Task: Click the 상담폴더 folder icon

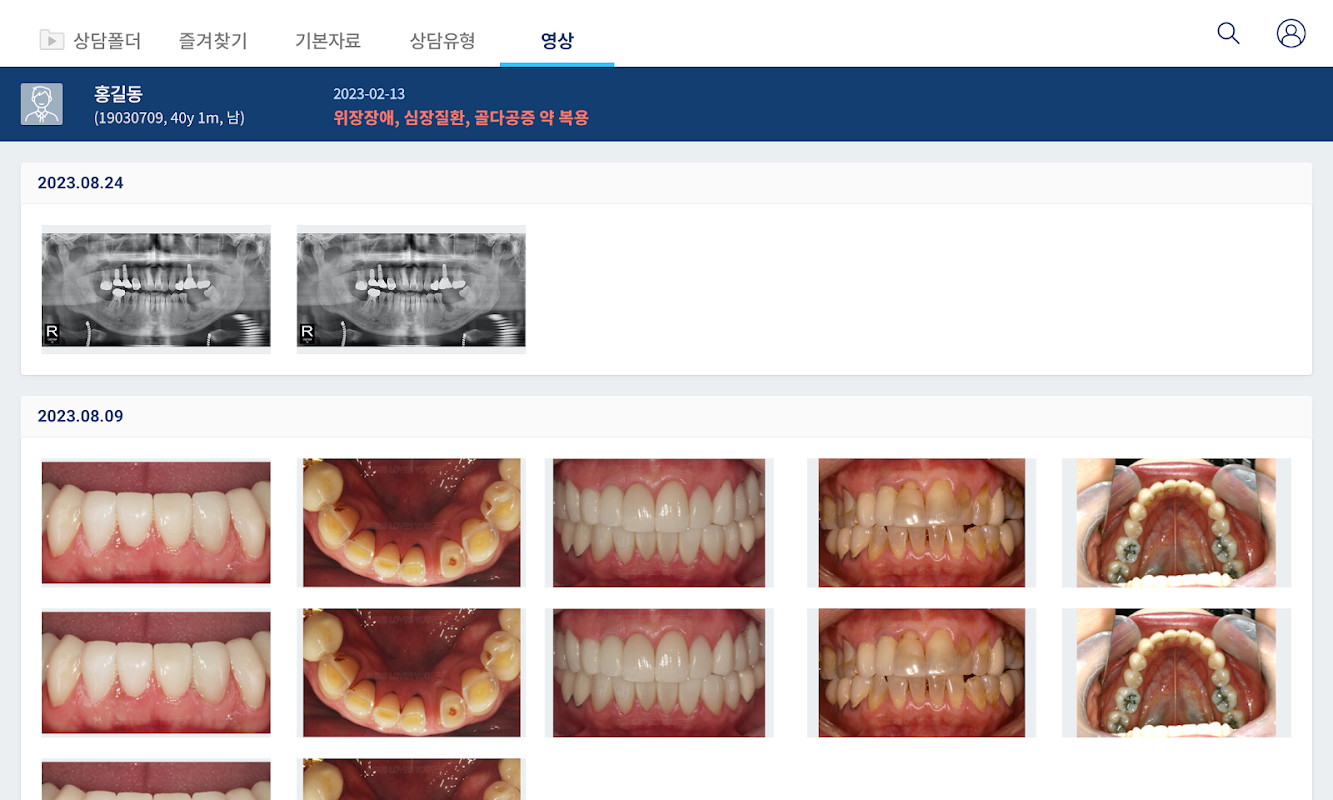Action: pos(51,40)
